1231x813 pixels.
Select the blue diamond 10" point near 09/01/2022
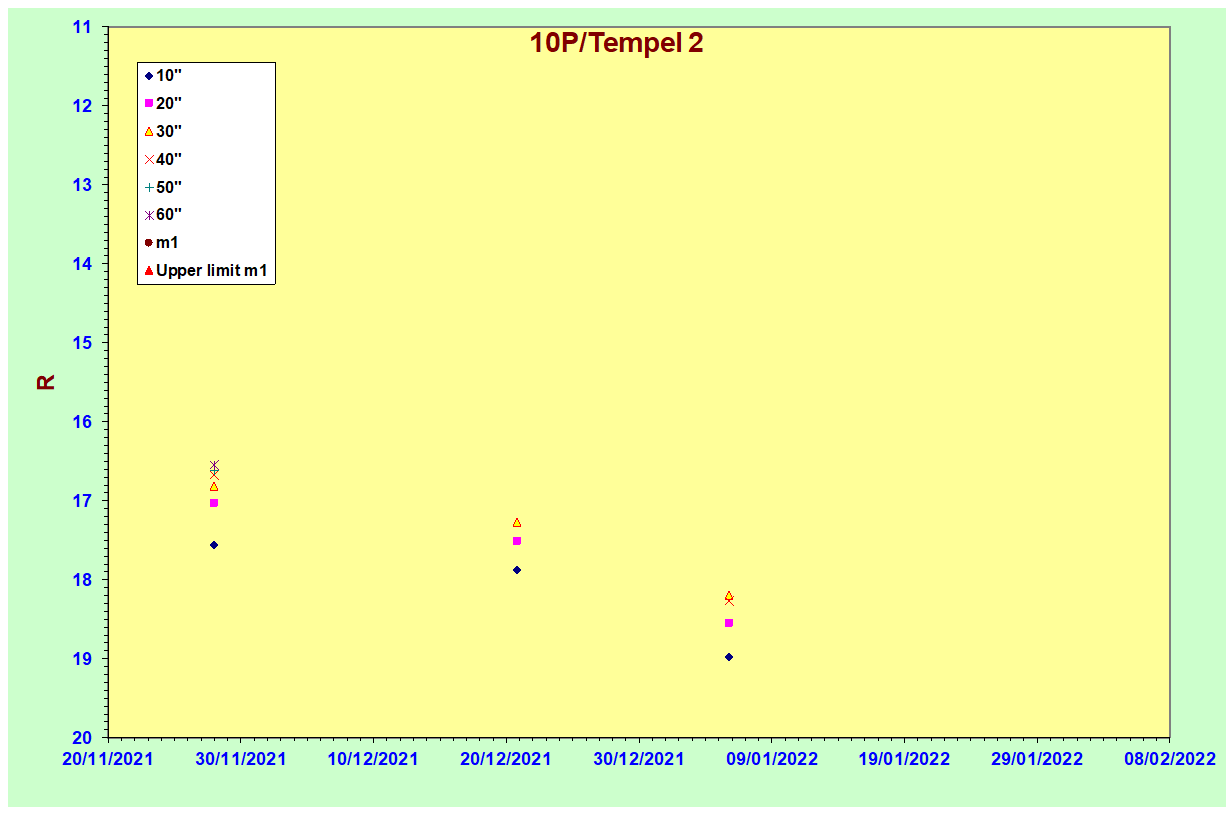pos(729,657)
